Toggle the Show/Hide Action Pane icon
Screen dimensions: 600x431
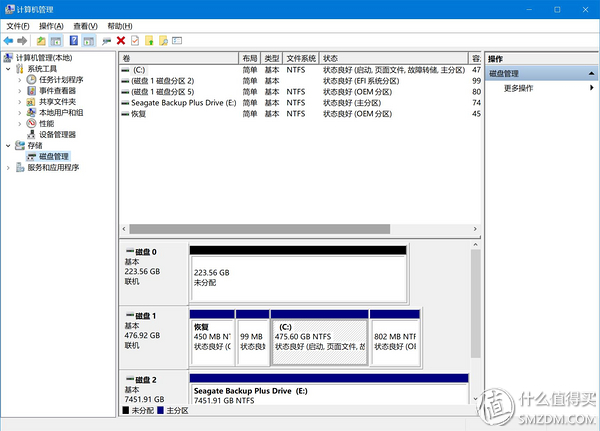(x=89, y=41)
